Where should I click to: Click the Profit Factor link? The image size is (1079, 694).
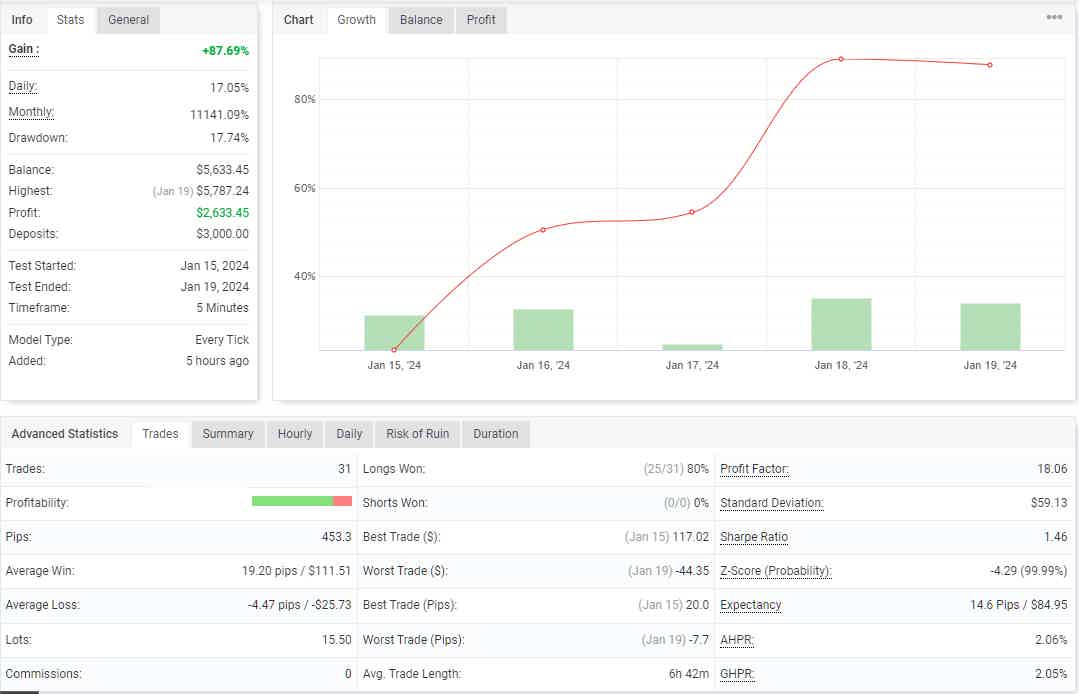(753, 468)
